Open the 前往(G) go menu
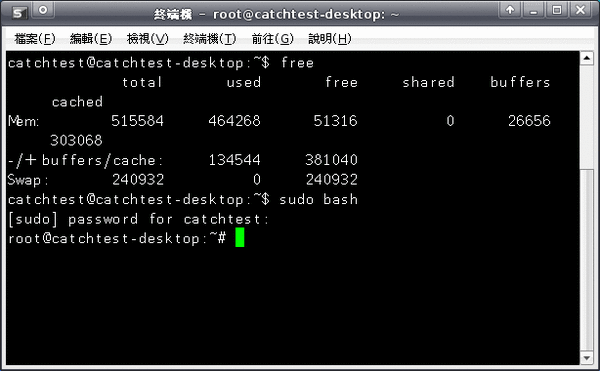The image size is (600, 371). 272,39
